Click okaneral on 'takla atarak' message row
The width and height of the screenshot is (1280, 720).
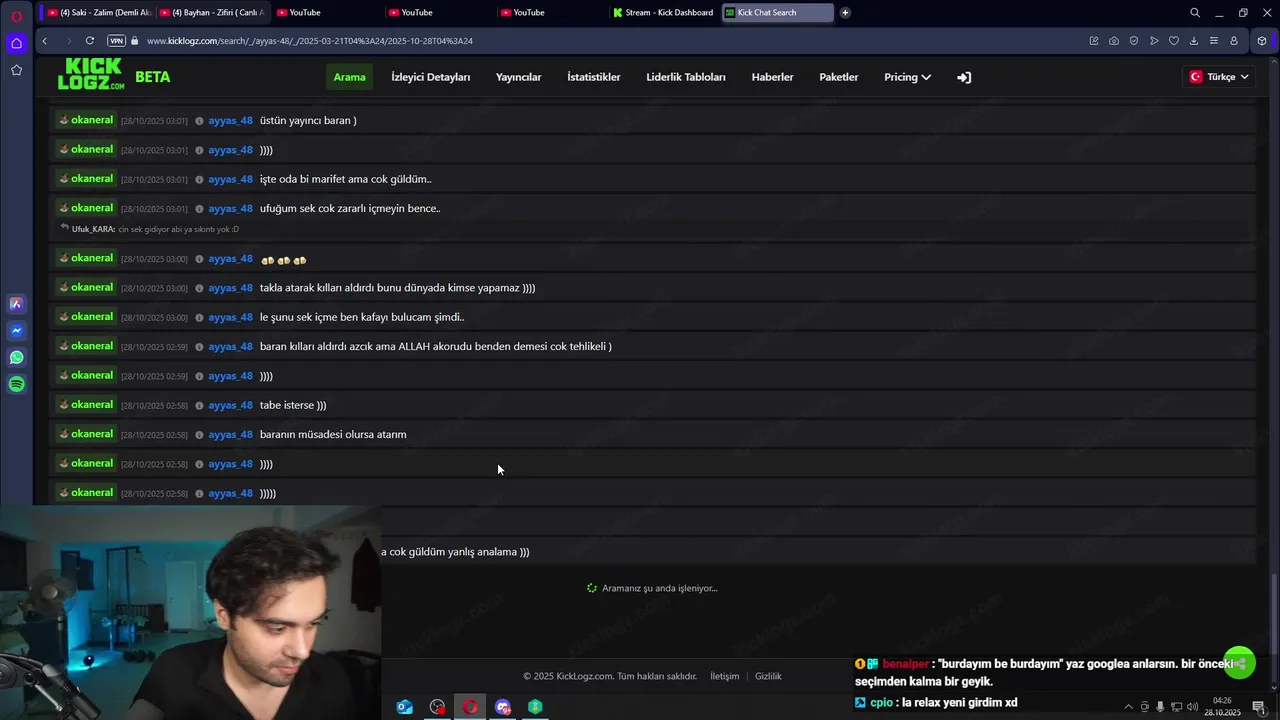coord(86,288)
